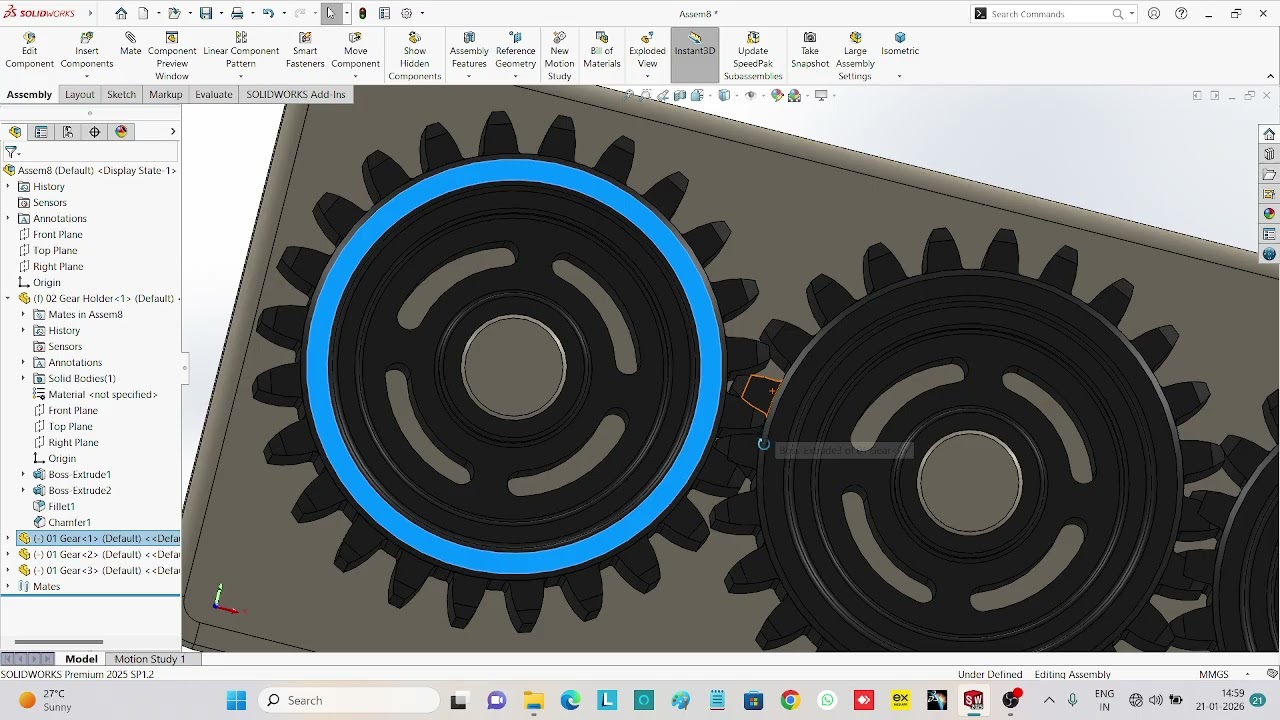Click the Print icon

click(x=237, y=13)
